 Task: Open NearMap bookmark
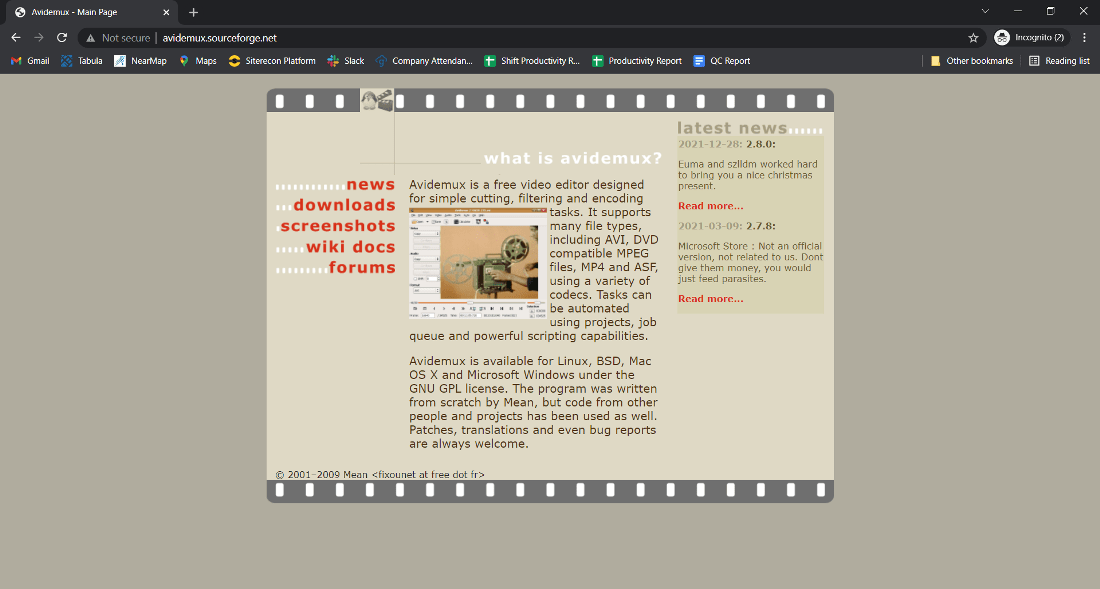(140, 61)
